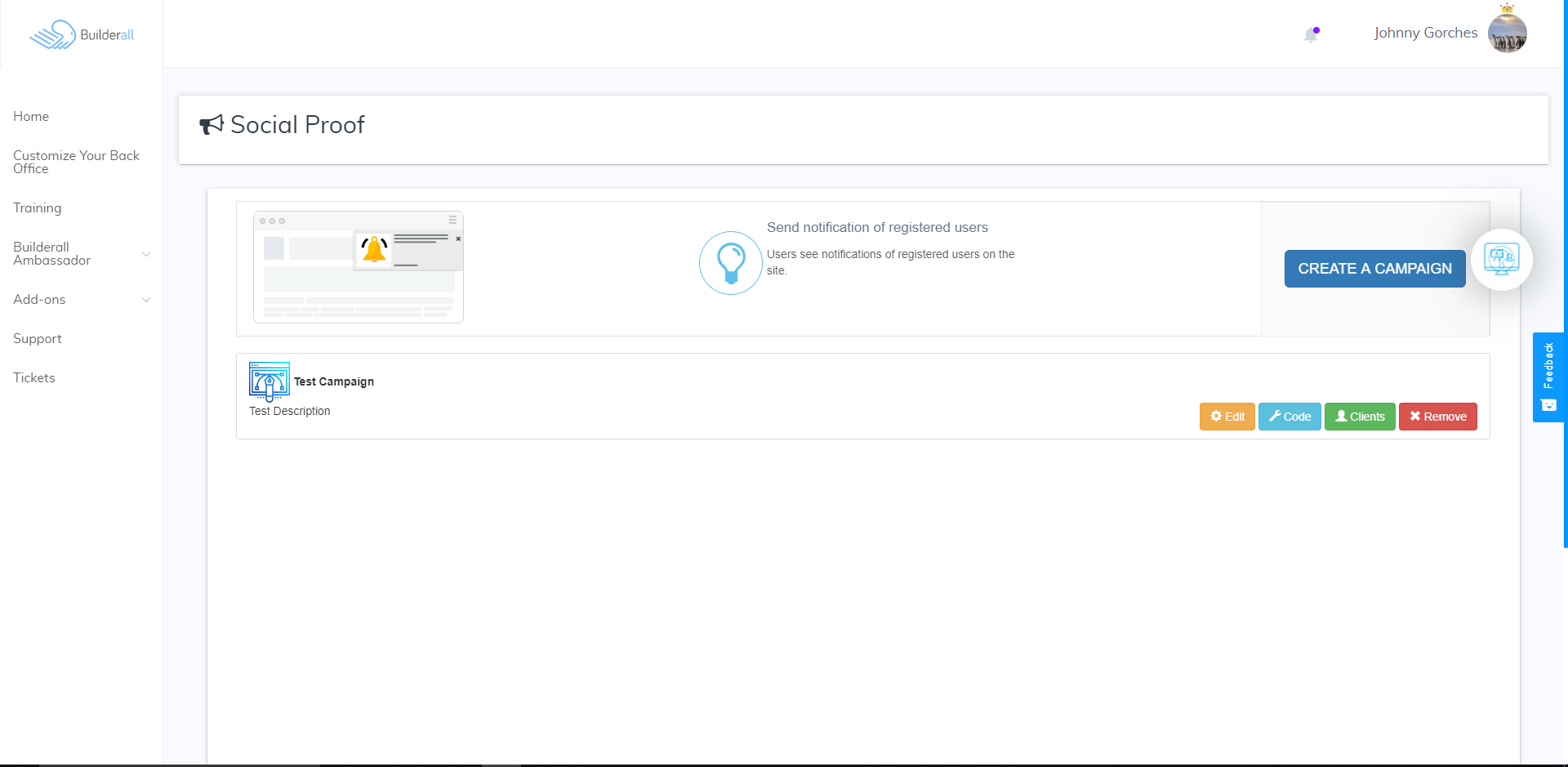Go to Home in sidebar
1568x767 pixels.
coord(31,117)
